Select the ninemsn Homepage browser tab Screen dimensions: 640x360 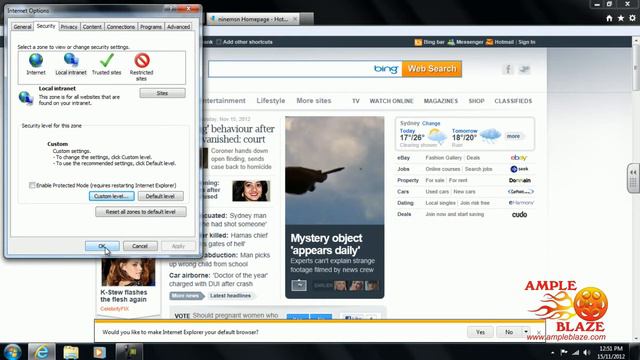coord(252,19)
